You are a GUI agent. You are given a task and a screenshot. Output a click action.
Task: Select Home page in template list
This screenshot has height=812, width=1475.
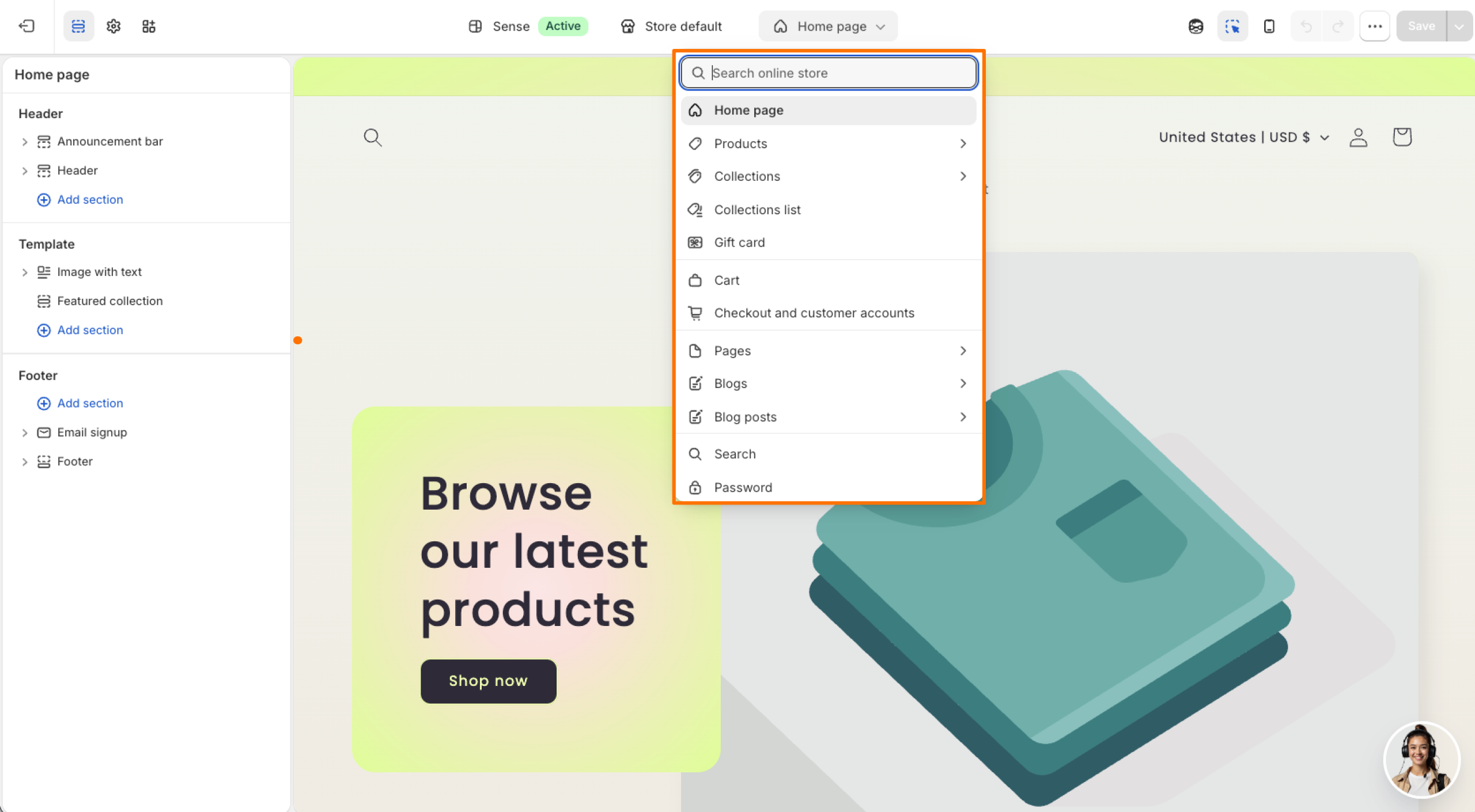point(829,110)
